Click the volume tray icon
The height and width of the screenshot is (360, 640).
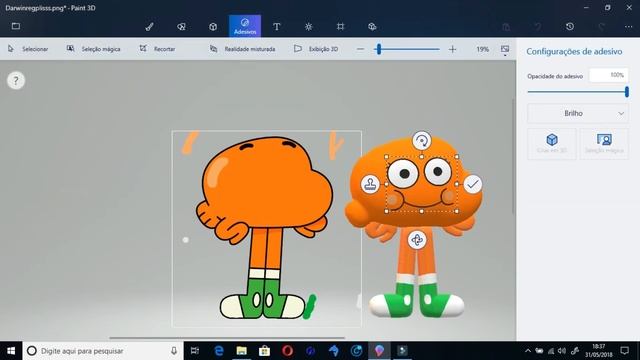(562, 351)
